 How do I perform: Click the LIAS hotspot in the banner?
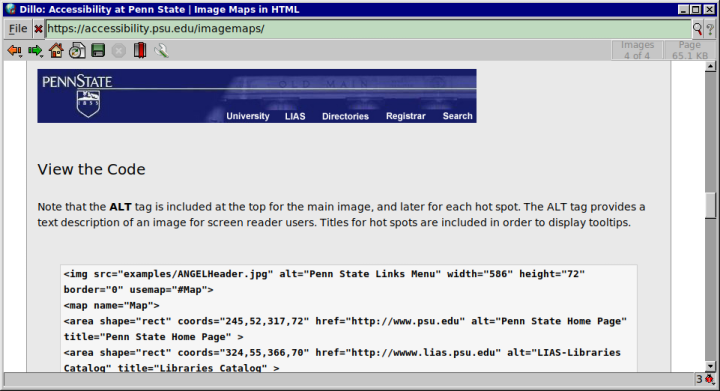[x=295, y=117]
